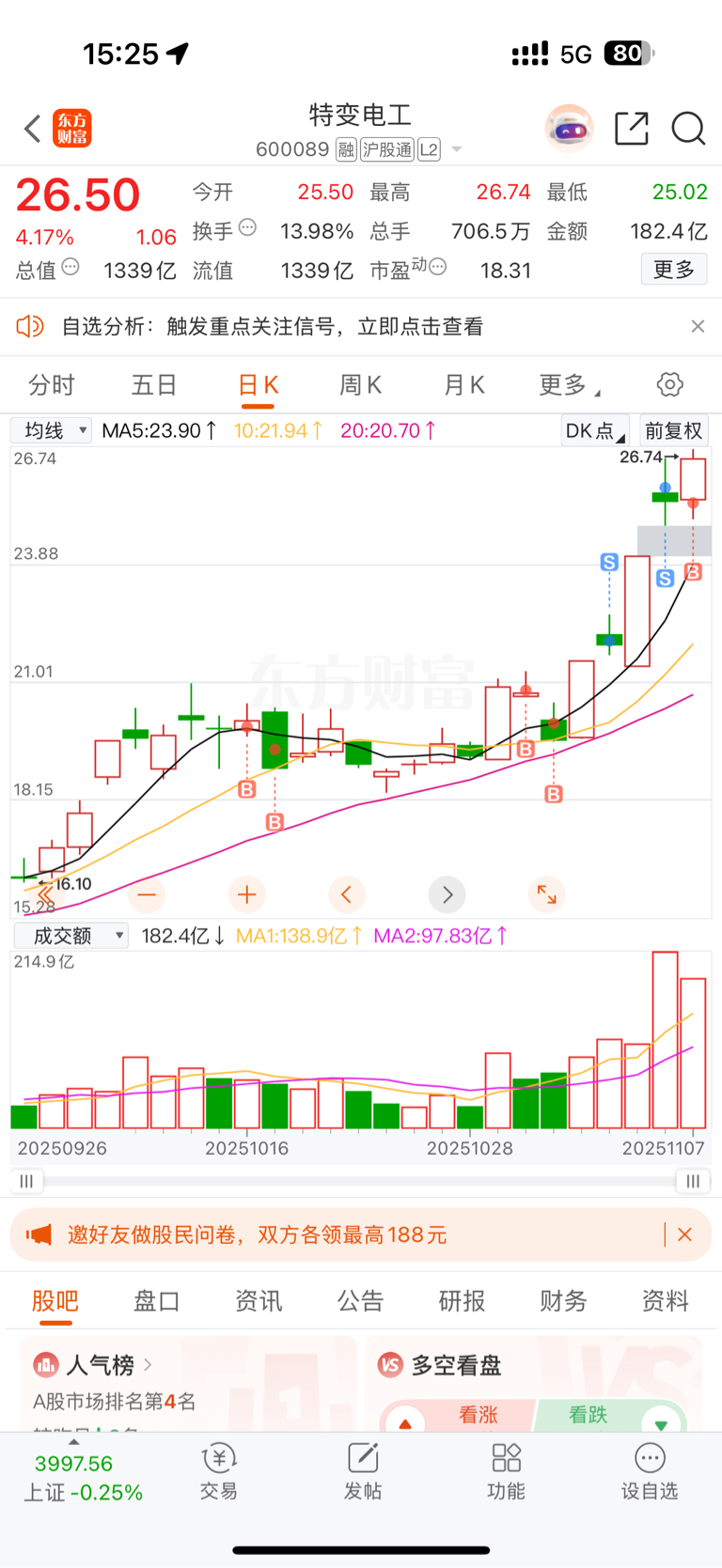Tap the chart range slider track

360,1181
